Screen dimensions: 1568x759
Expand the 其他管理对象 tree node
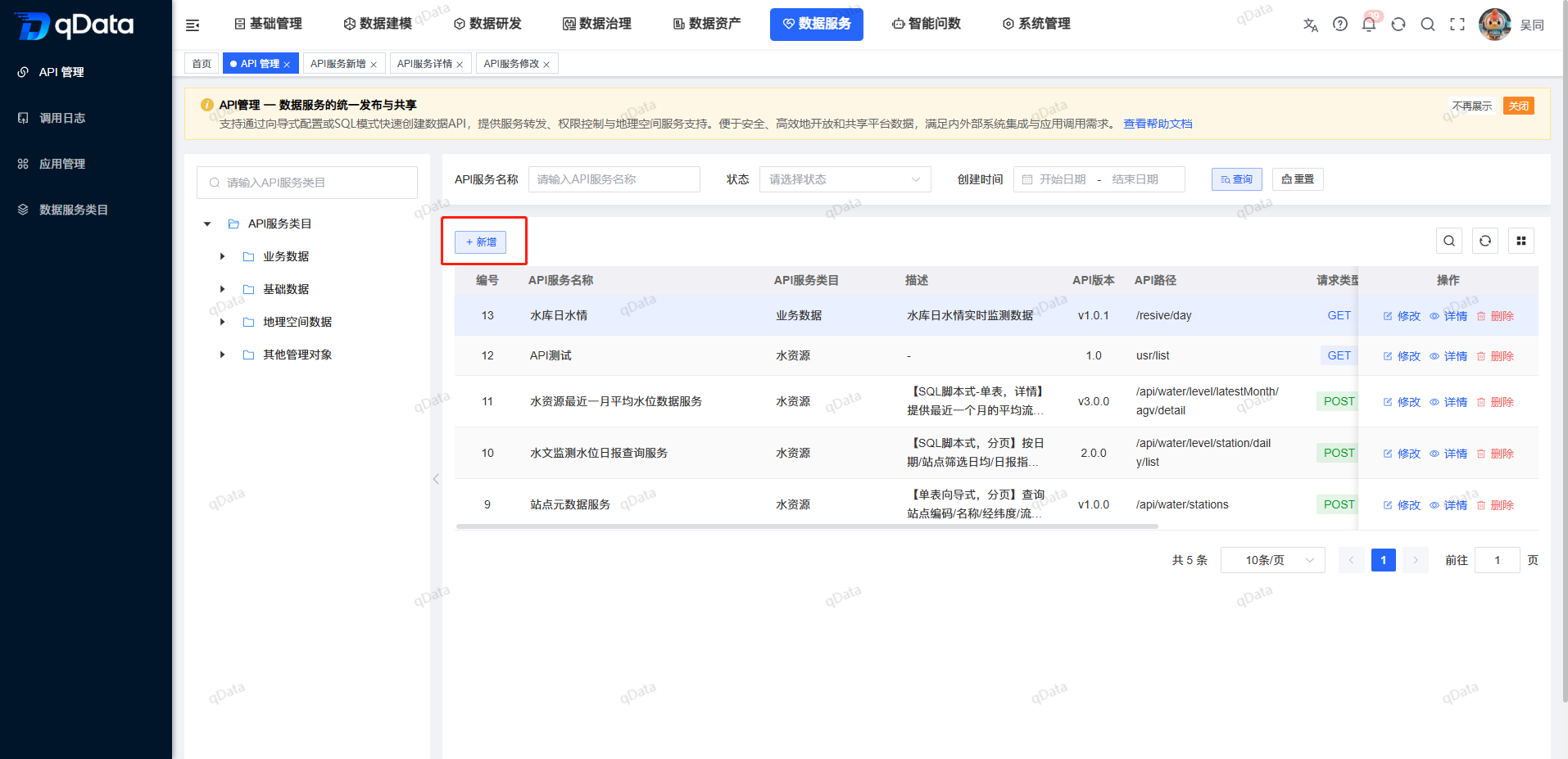222,355
